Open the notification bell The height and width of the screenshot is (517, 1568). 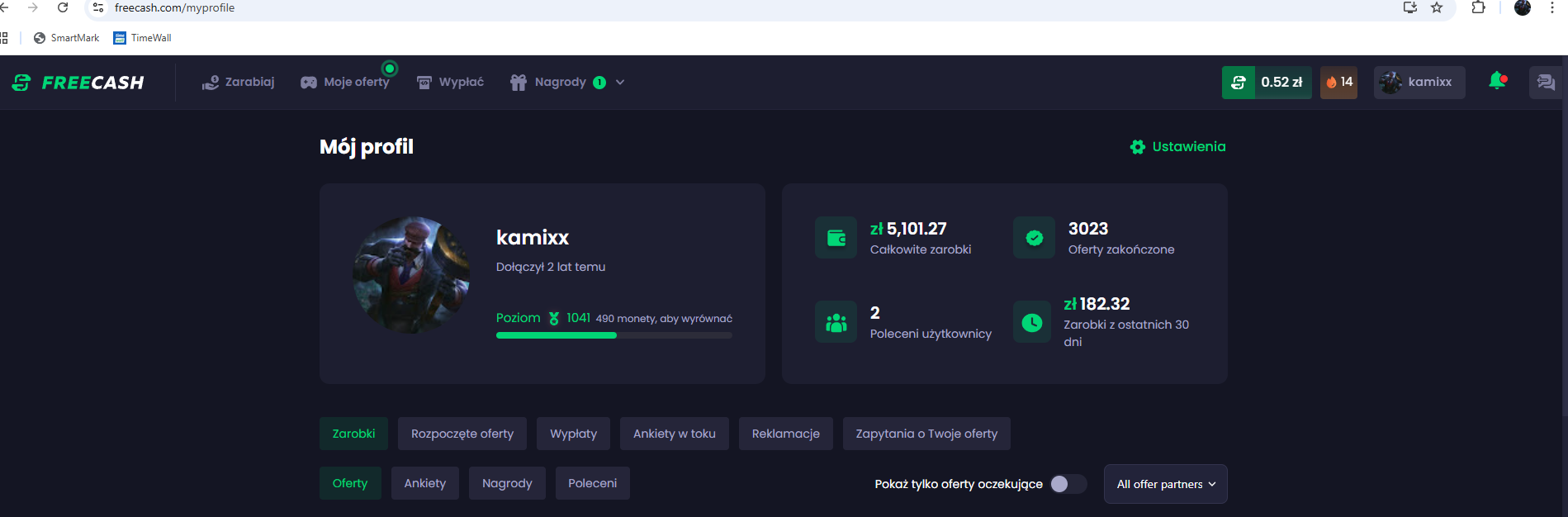[x=1497, y=81]
